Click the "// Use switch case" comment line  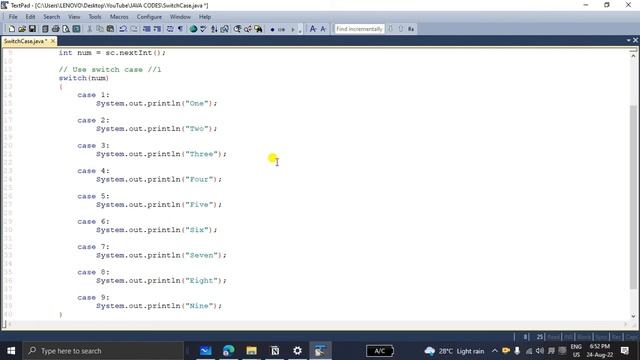coord(110,69)
